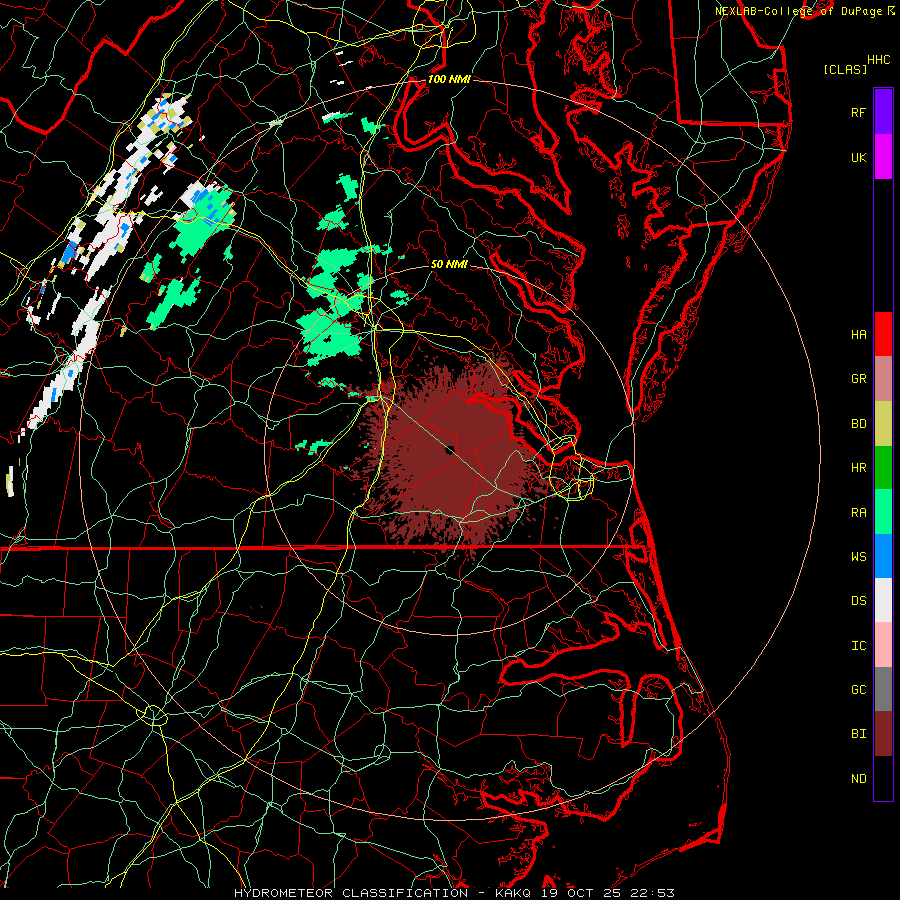This screenshot has width=900, height=900.
Task: Click the DS white legend swatch
Action: point(883,600)
